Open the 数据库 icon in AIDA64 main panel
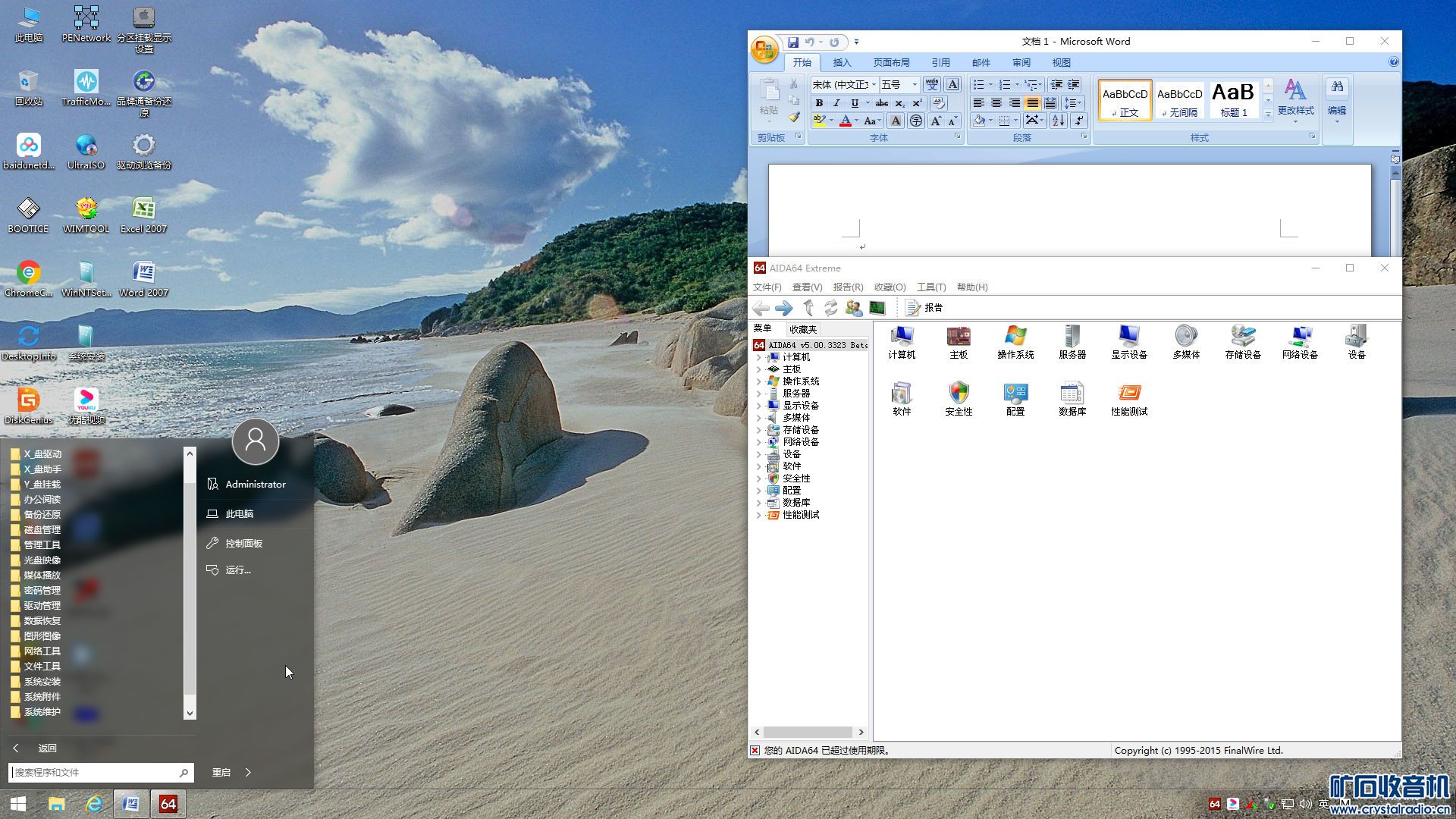The width and height of the screenshot is (1456, 819). coord(1072,399)
